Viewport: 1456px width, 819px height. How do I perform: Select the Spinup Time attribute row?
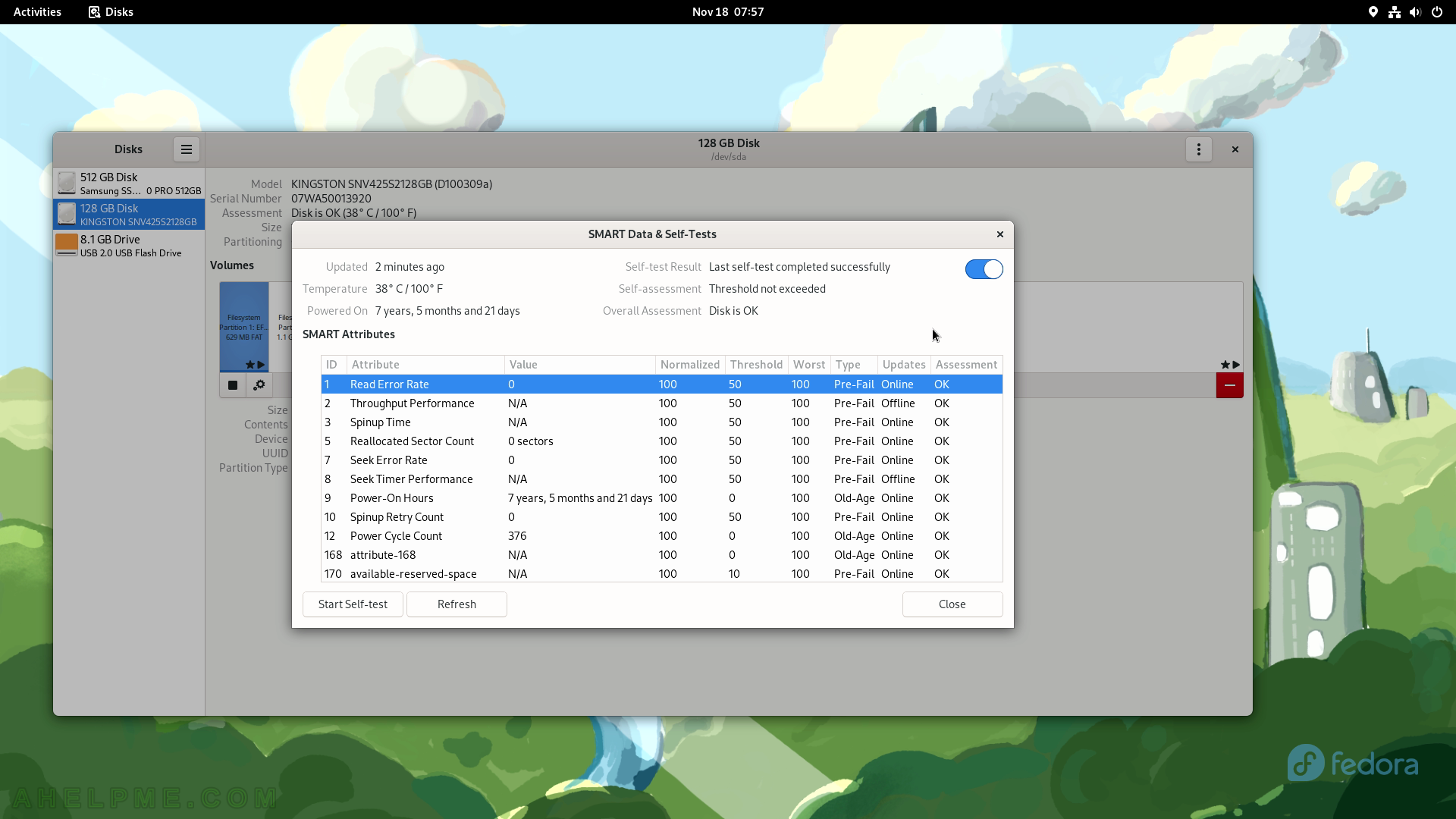(661, 422)
